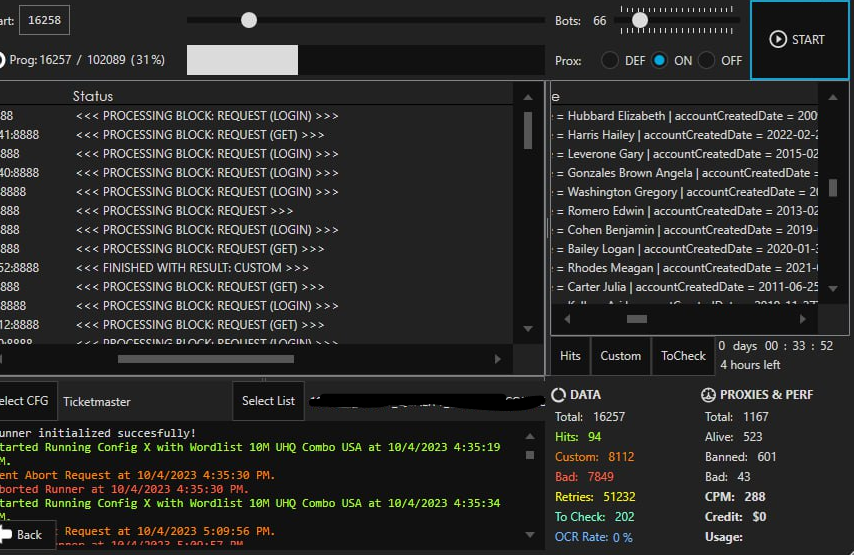Click the results list scroll-left arrow
Viewport: 854px width, 555px height.
(x=567, y=319)
